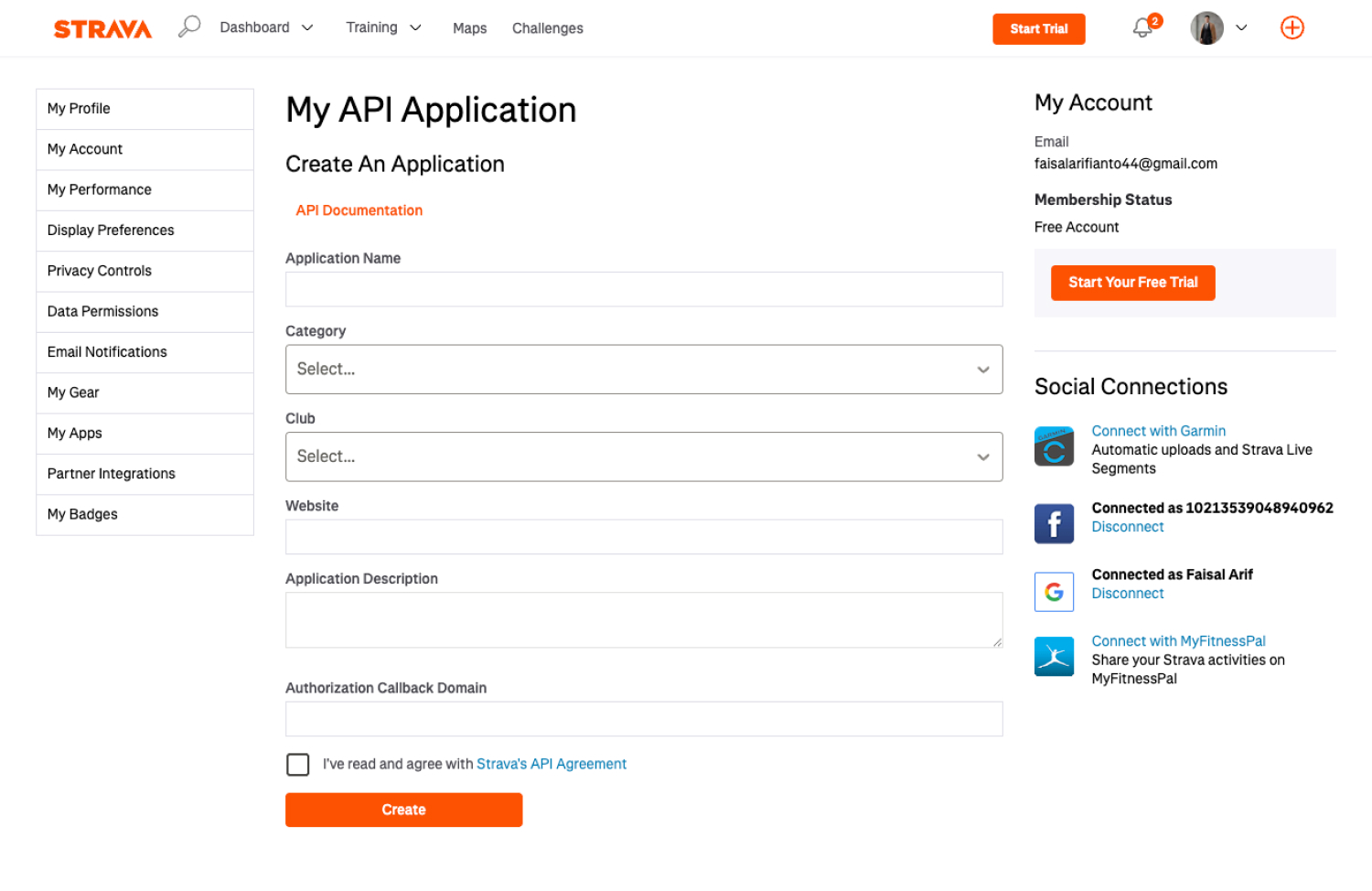The height and width of the screenshot is (891, 1372).
Task: Click the Dashboard menu label
Action: (254, 27)
